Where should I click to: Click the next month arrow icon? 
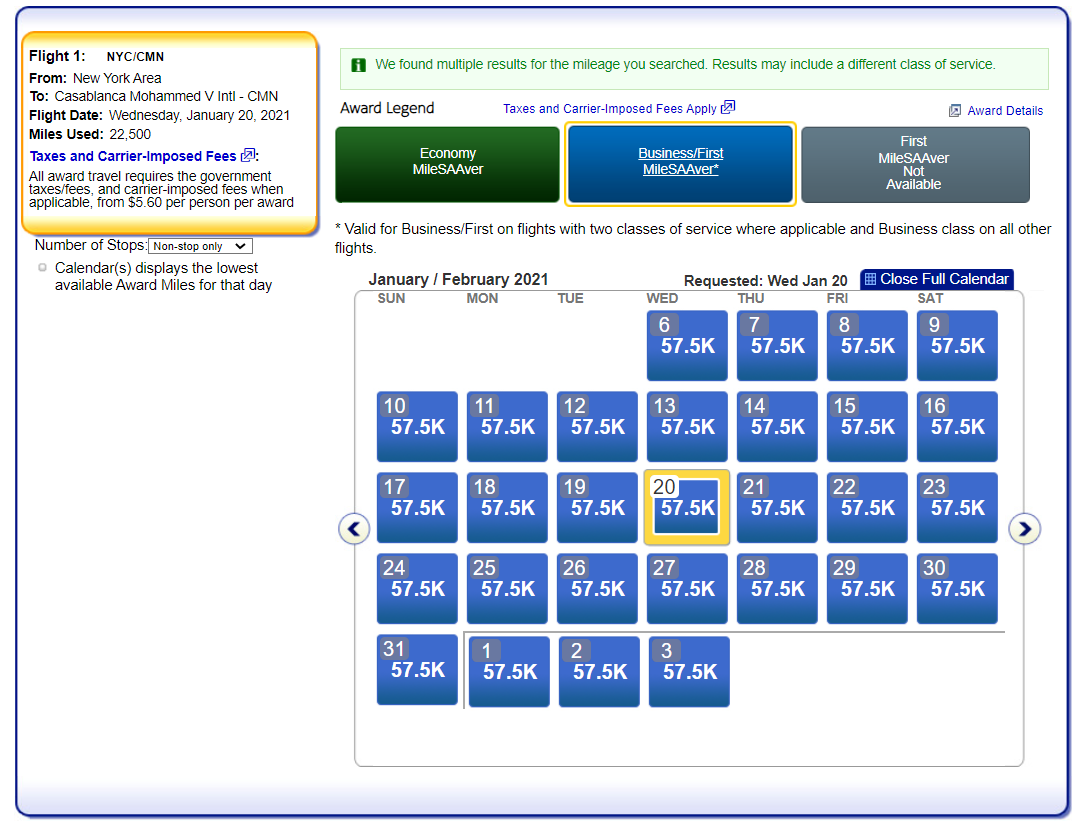pos(1024,529)
